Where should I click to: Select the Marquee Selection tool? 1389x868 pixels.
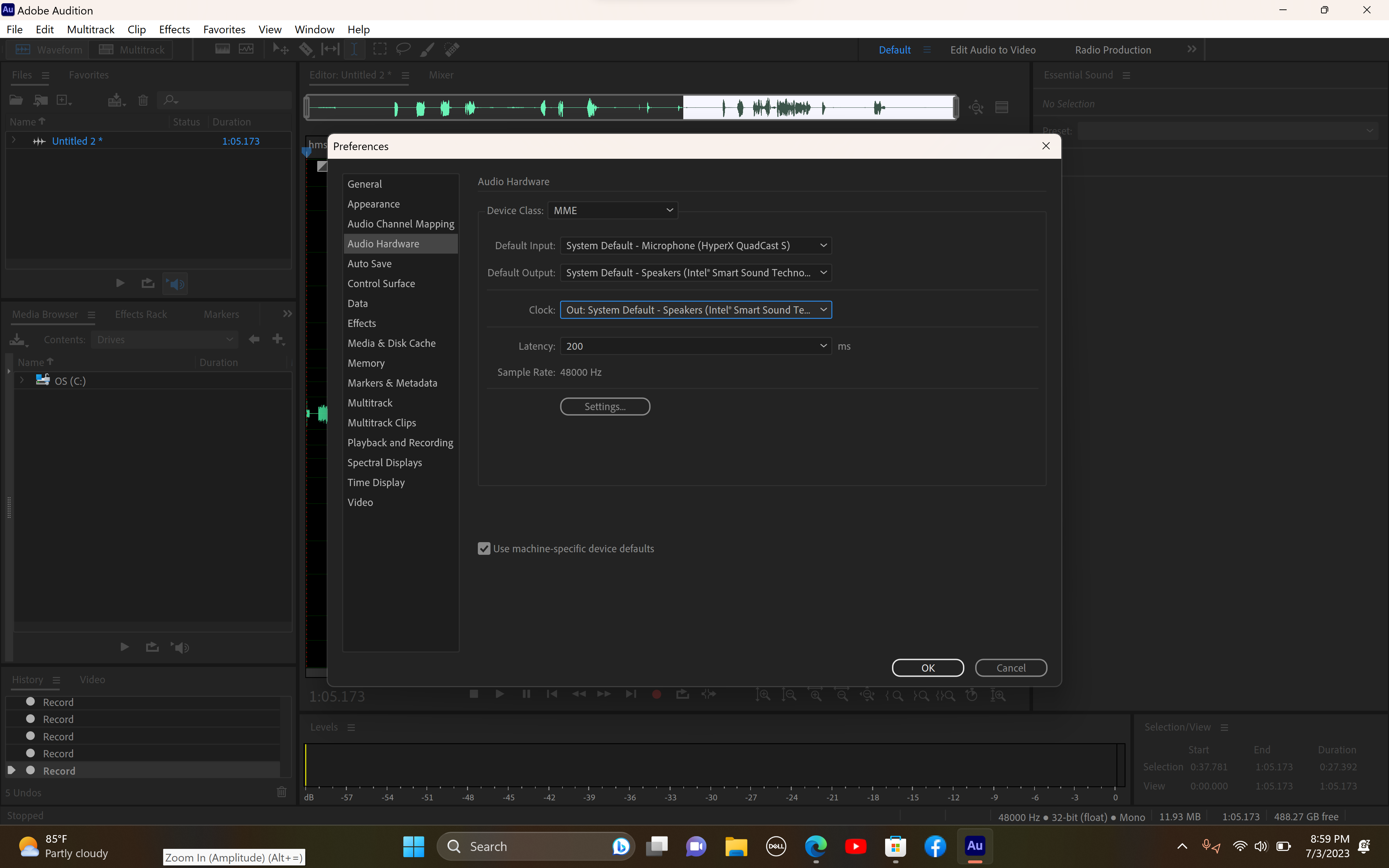(379, 49)
